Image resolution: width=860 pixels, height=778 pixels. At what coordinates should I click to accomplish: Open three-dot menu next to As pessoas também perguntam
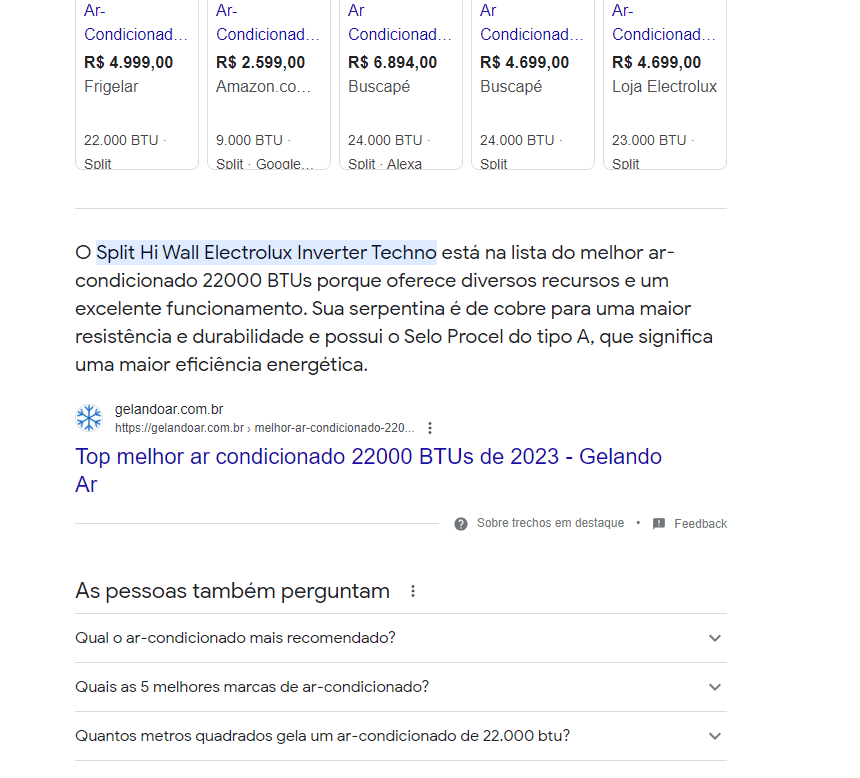pos(413,591)
